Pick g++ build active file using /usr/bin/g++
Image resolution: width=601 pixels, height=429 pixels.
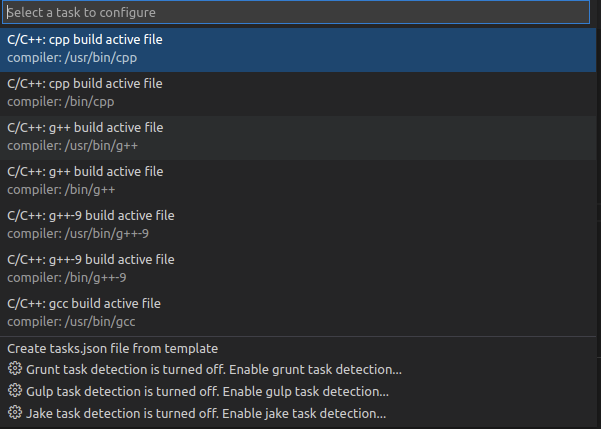point(85,128)
